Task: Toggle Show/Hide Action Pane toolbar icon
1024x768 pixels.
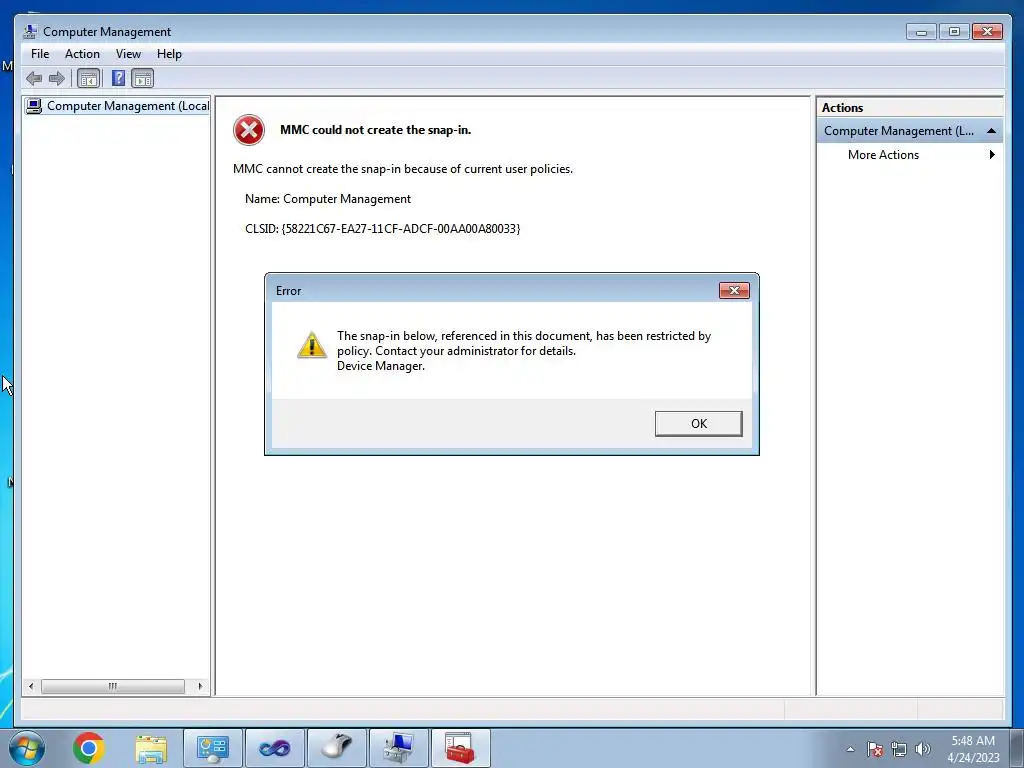Action: 142,78
